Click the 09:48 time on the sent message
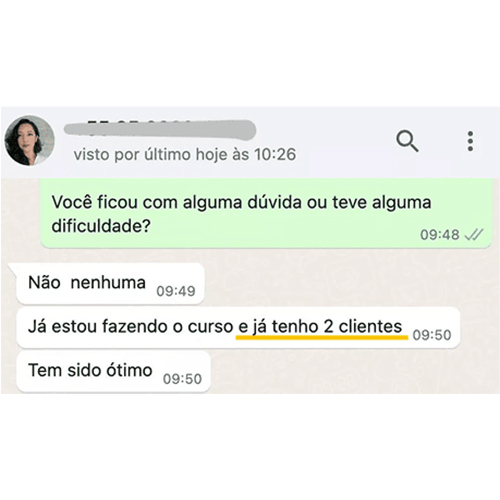The width and height of the screenshot is (500, 500). tap(440, 235)
